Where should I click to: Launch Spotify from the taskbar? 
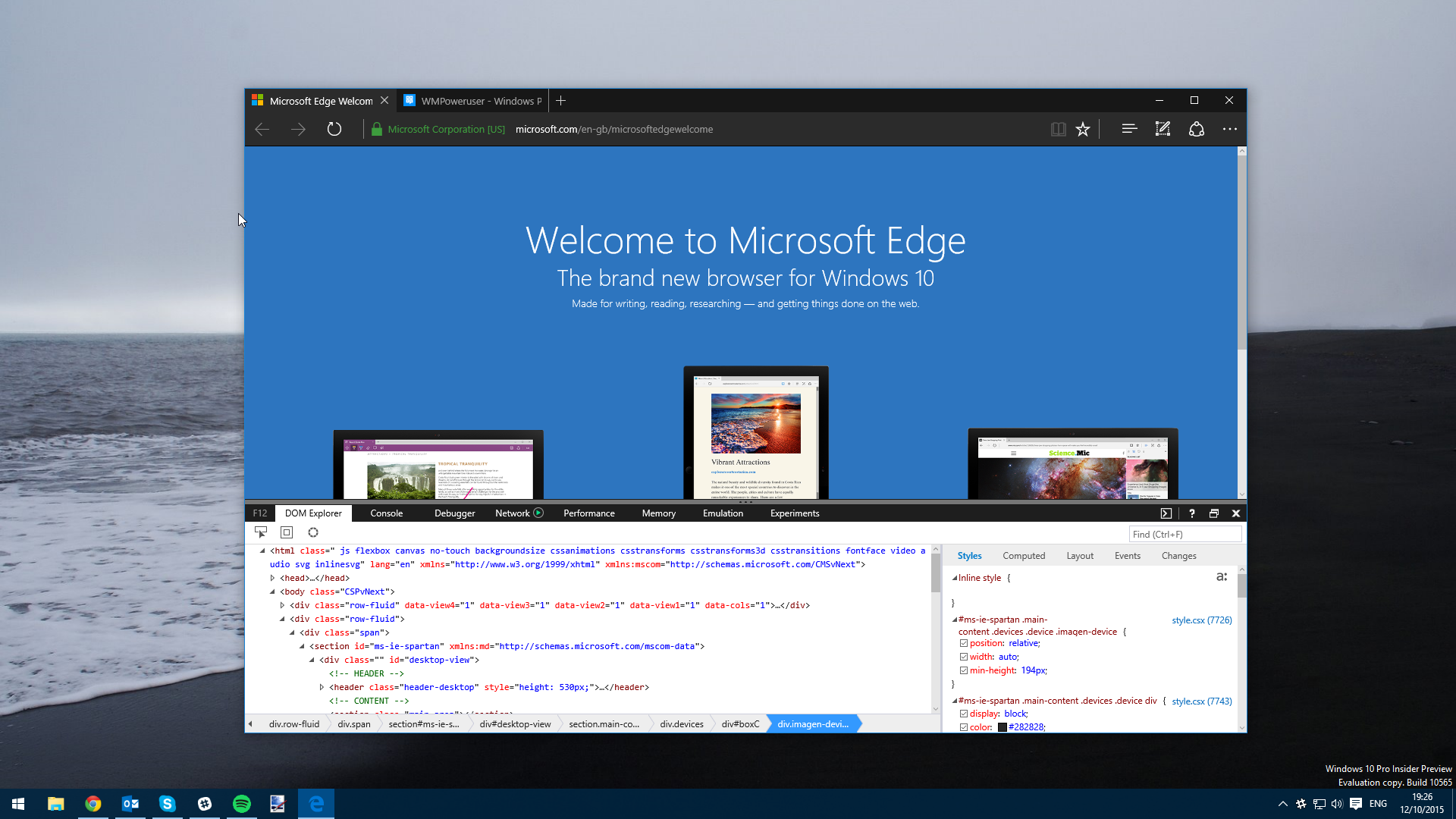pyautogui.click(x=241, y=804)
